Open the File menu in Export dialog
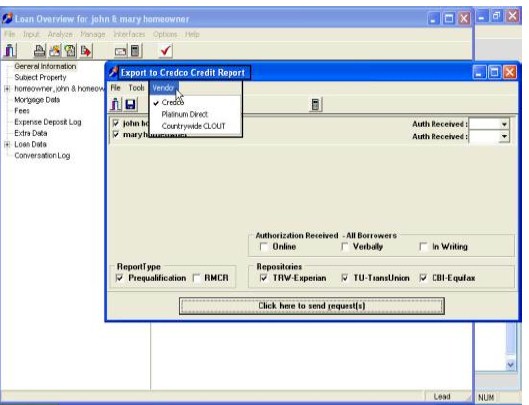Screen dimensions: 529x405 115,88
